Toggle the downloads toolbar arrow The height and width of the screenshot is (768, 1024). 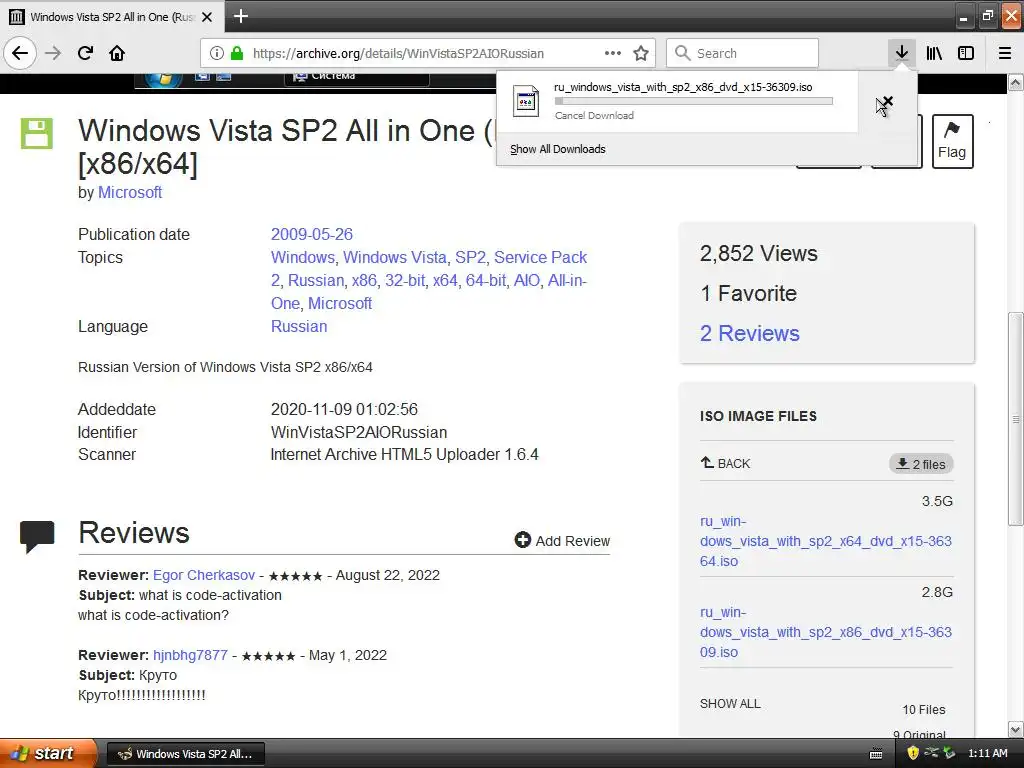[x=901, y=53]
